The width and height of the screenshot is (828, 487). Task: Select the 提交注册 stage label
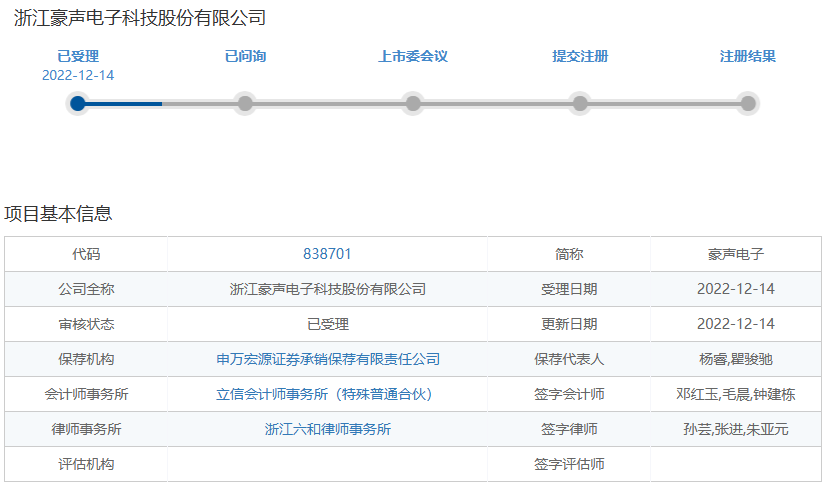tap(580, 56)
